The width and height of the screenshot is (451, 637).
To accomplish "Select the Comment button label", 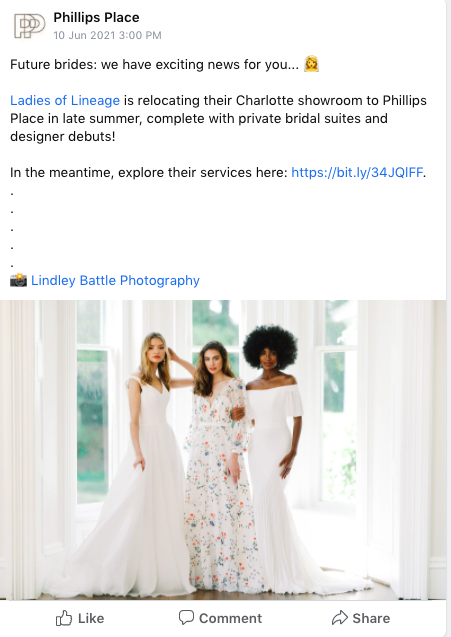I will pos(230,618).
